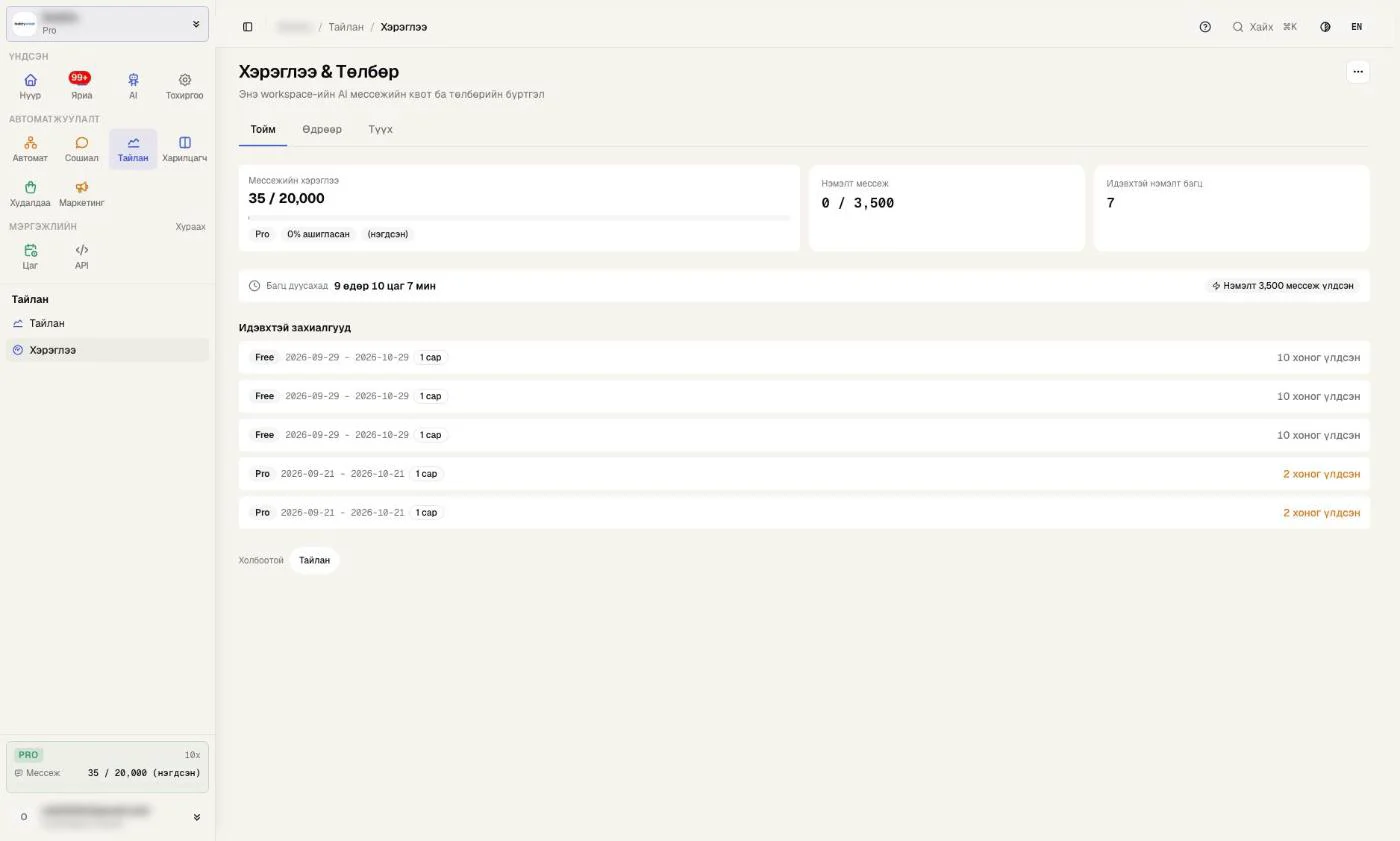Screen dimensions: 1400x841
Task: Select Хэрэглээ in the sidebar submenu
Action: pos(107,350)
